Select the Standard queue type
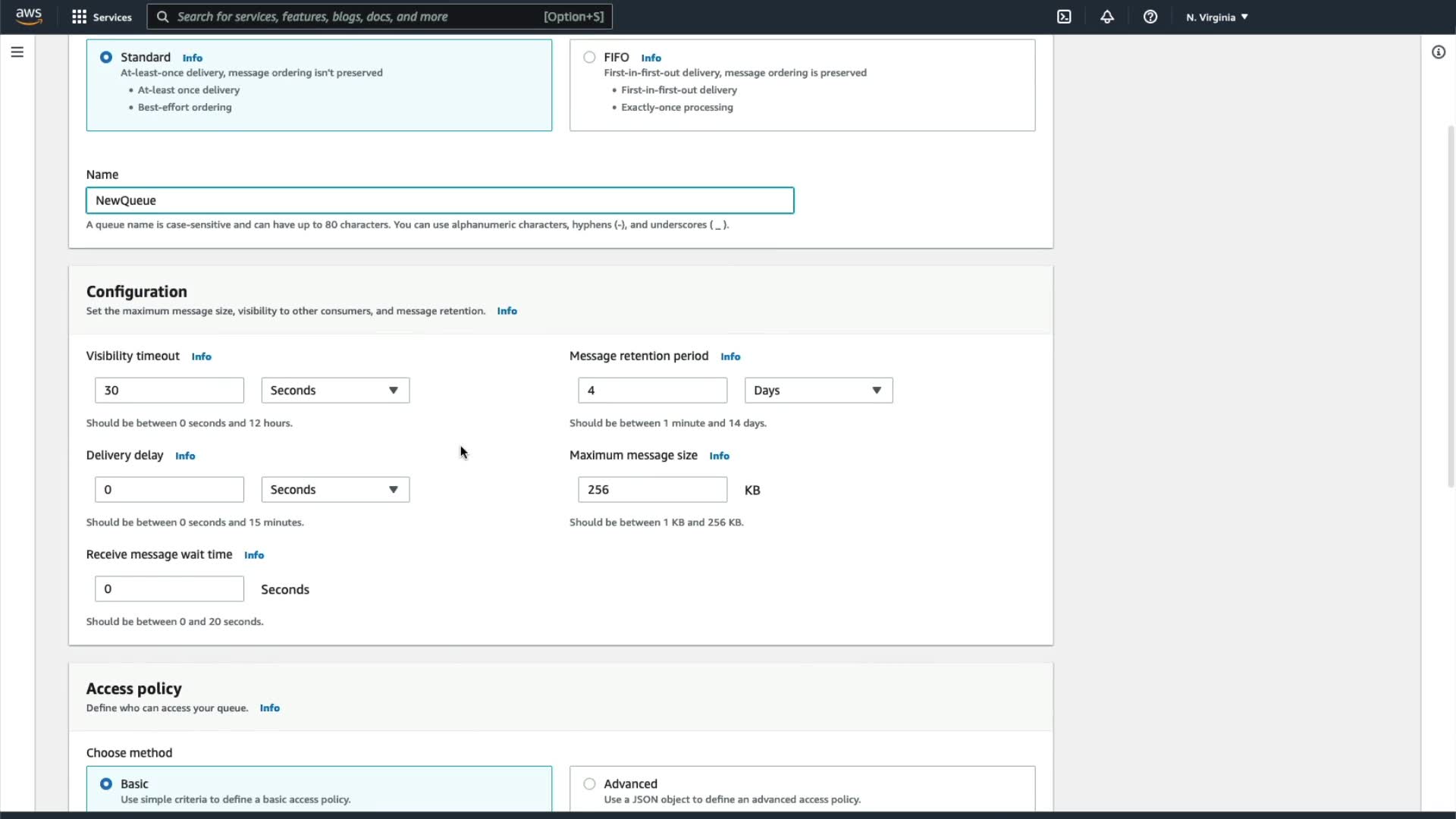The width and height of the screenshot is (1456, 819). 106,58
